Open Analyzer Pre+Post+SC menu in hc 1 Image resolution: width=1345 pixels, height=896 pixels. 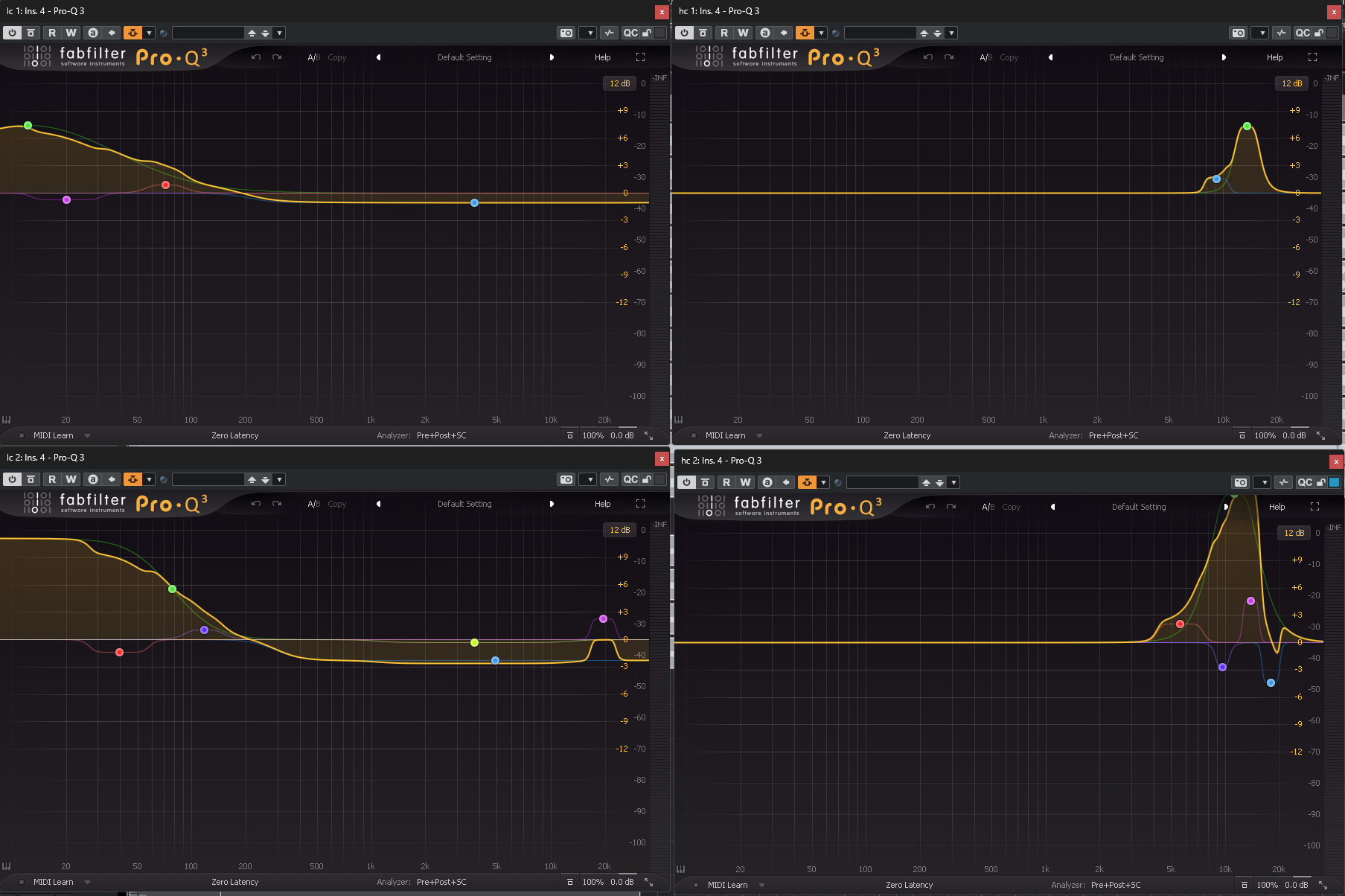coord(1114,435)
